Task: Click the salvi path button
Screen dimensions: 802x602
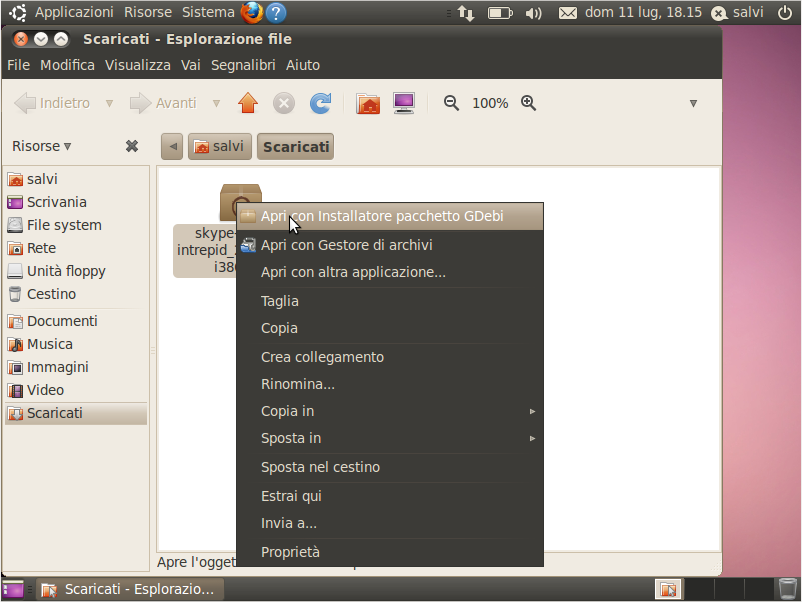Action: pyautogui.click(x=219, y=147)
